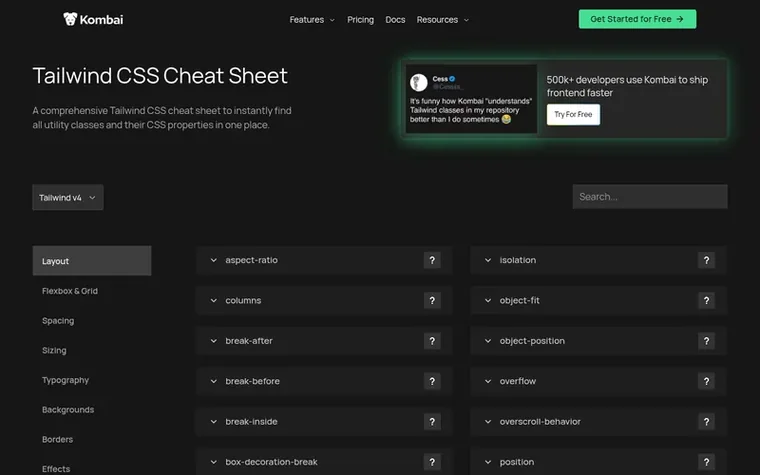Click the Kombai dog logo icon
The image size is (760, 475).
(x=70, y=19)
